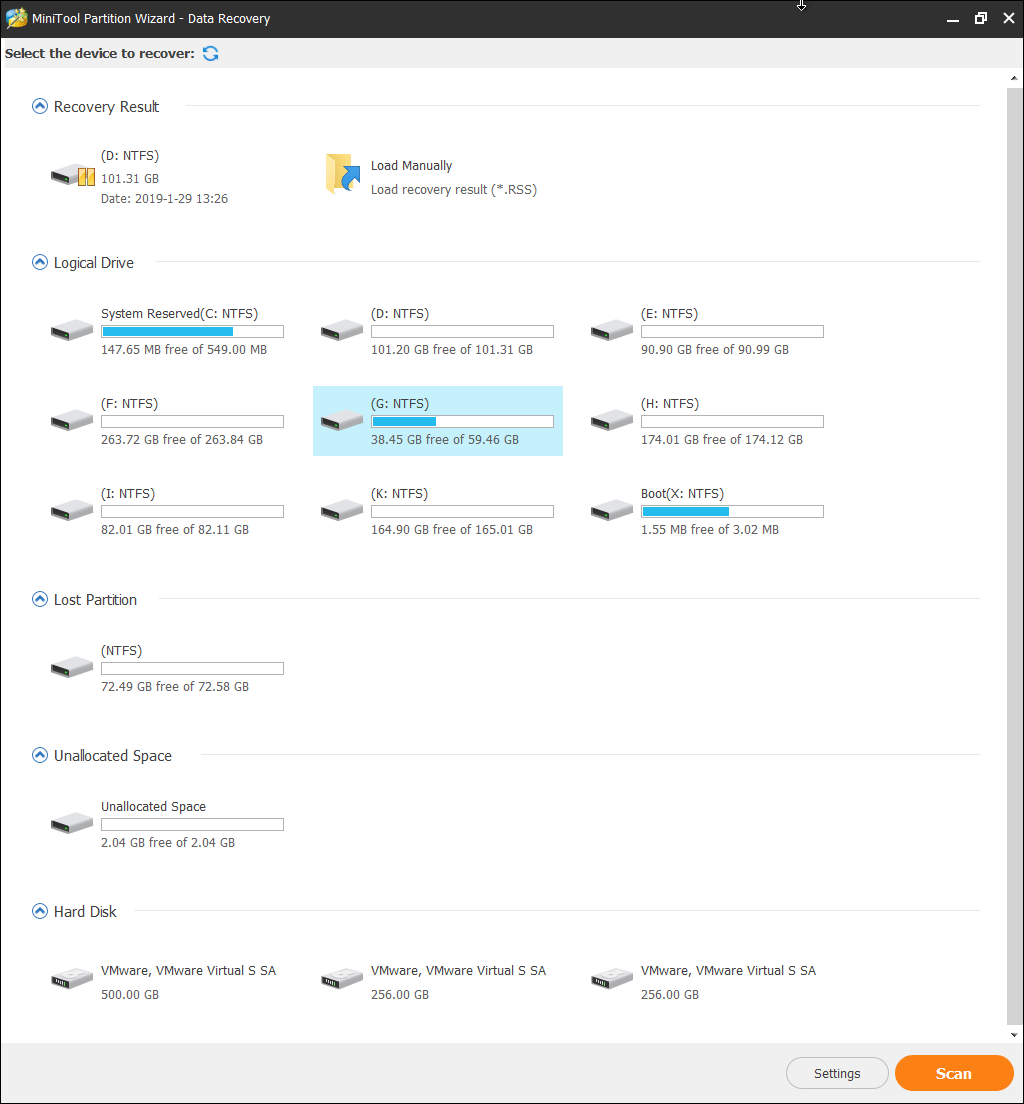Click the G: NTFS usage bar
This screenshot has height=1104, width=1024.
462,422
